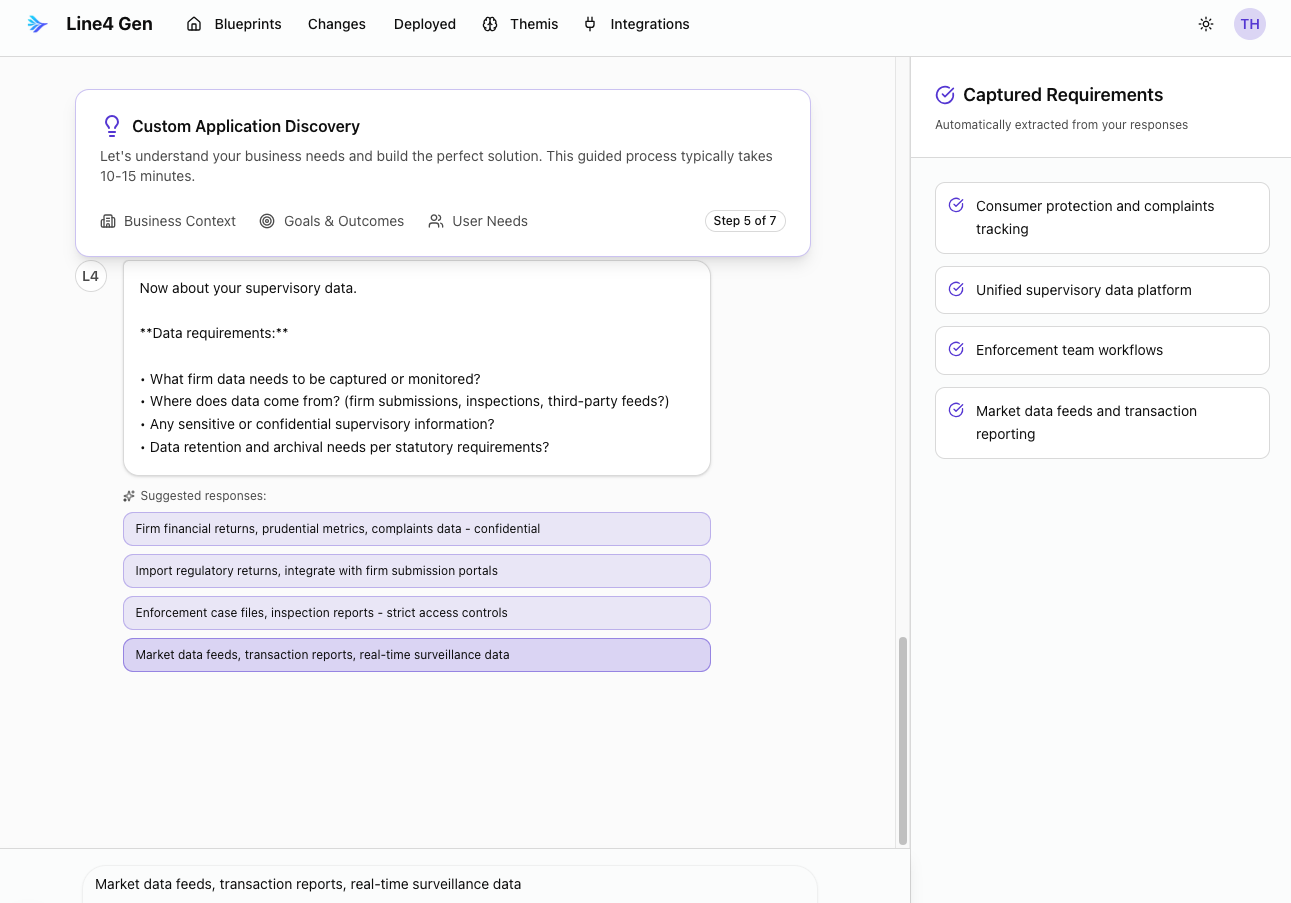The width and height of the screenshot is (1291, 903).
Task: Click the check icon on Consumer protection requirement
Action: point(956,205)
